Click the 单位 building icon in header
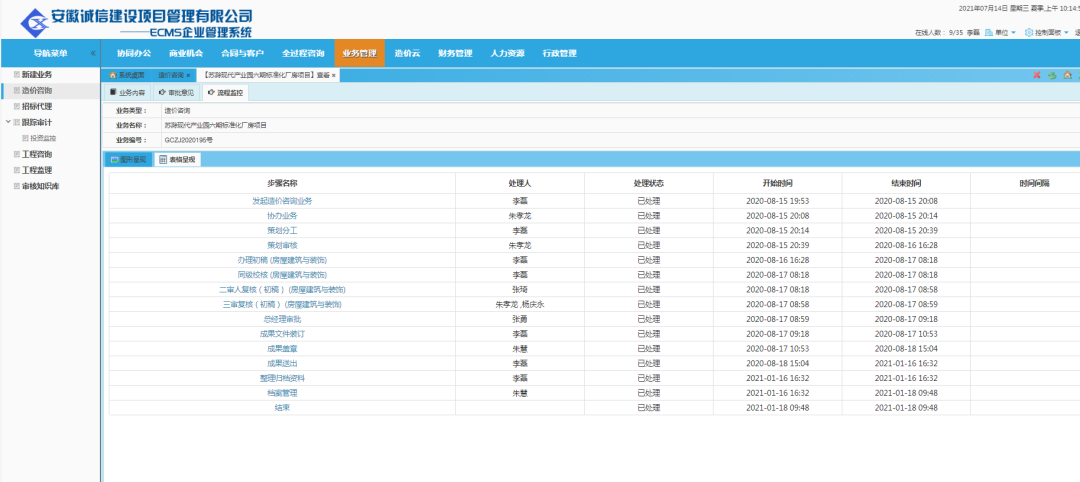Viewport: 1080px width, 482px height. [x=989, y=33]
